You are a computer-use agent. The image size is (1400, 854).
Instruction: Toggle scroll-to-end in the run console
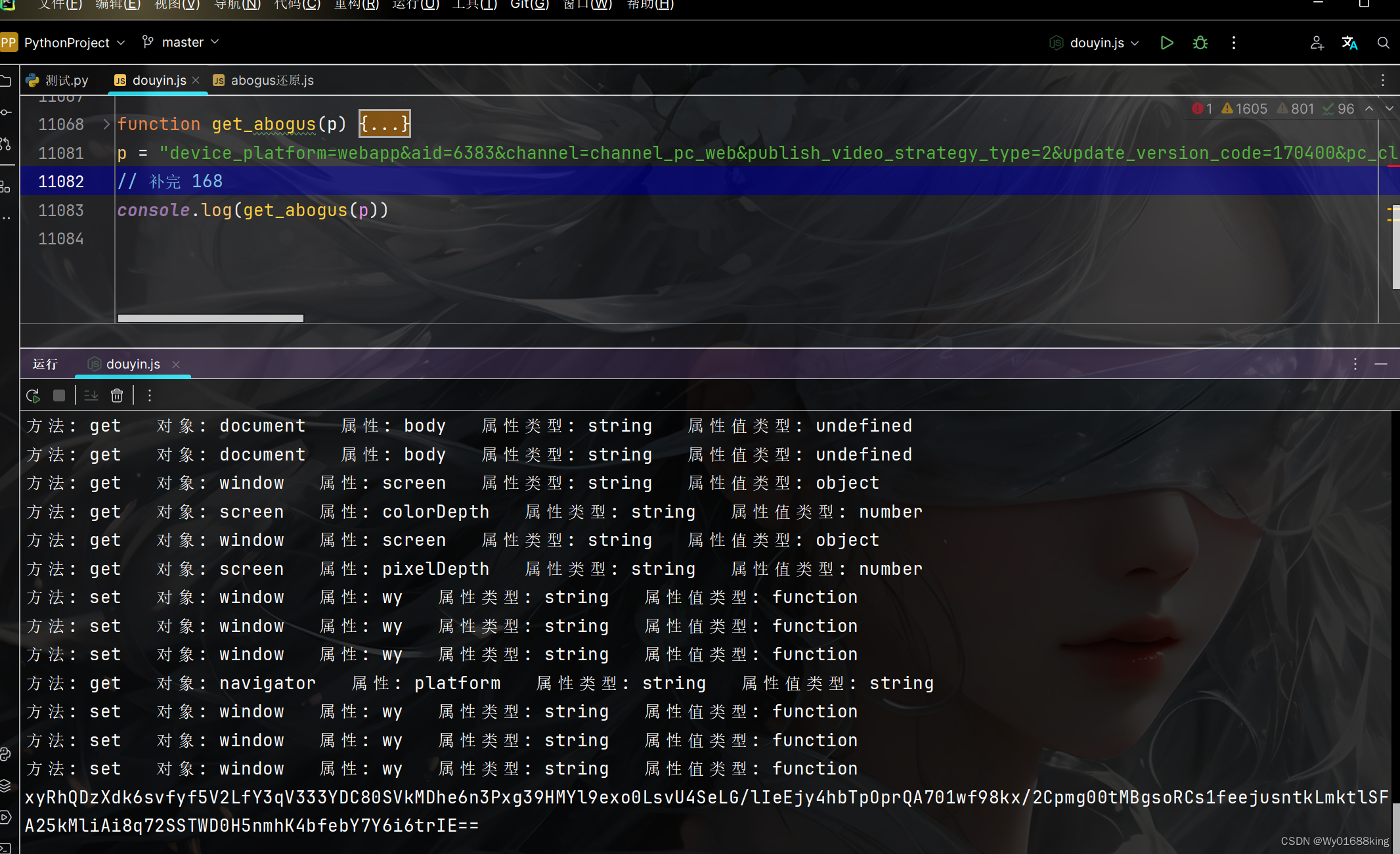click(x=91, y=395)
